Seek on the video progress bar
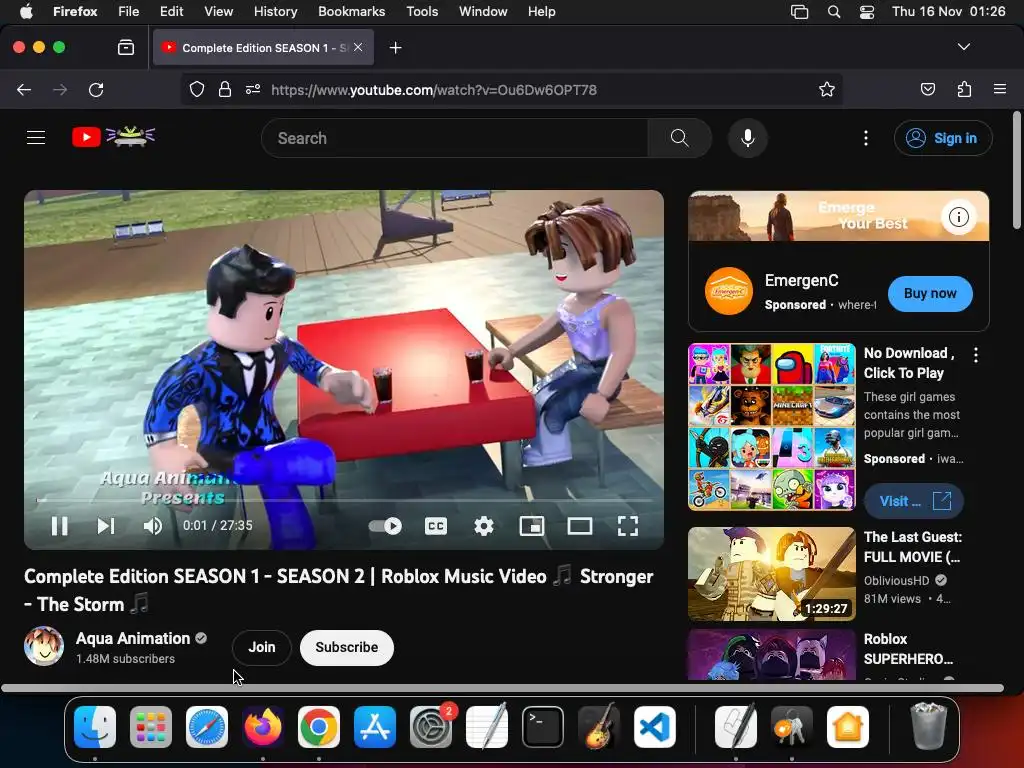 tap(344, 500)
